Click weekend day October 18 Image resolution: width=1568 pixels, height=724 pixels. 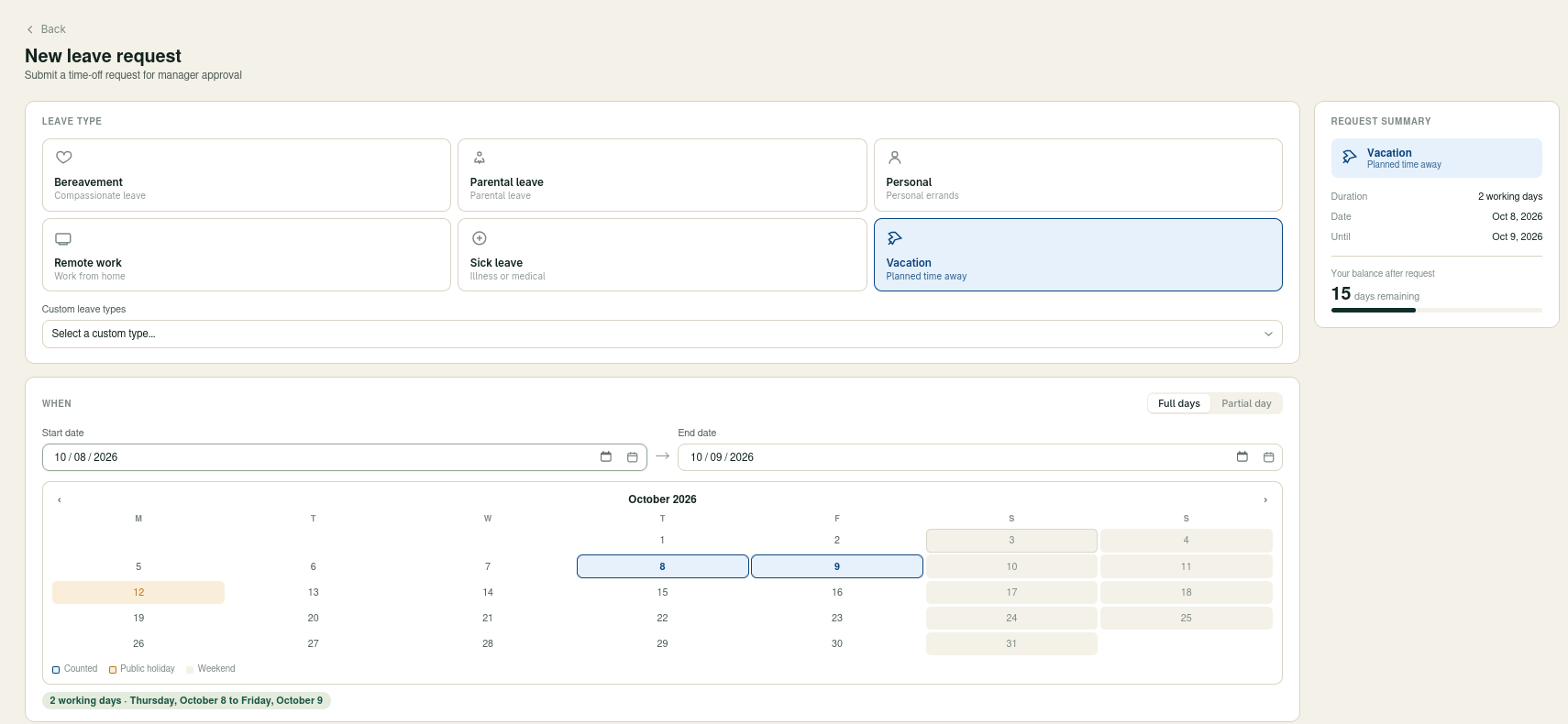1187,592
